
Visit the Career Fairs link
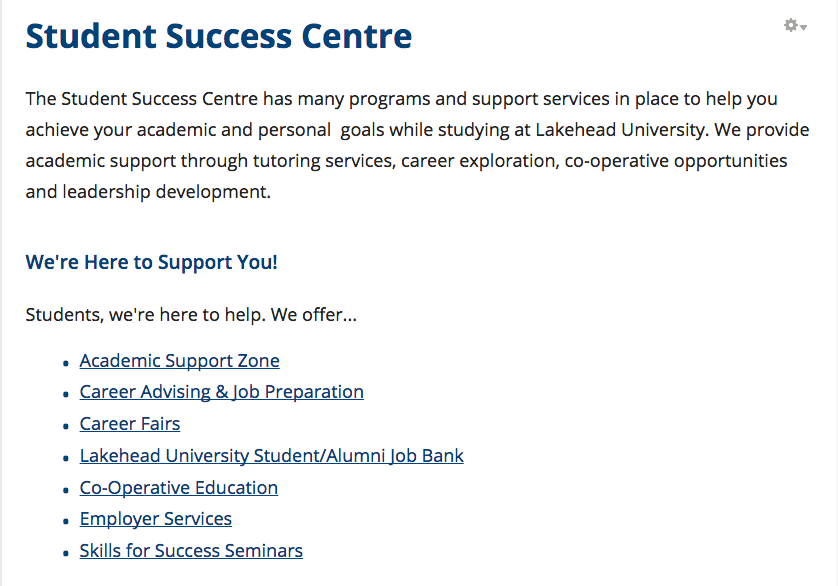tap(130, 424)
